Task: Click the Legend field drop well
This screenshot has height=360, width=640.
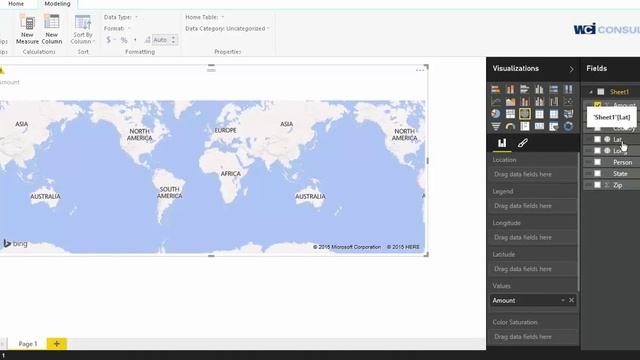Action: (533, 206)
